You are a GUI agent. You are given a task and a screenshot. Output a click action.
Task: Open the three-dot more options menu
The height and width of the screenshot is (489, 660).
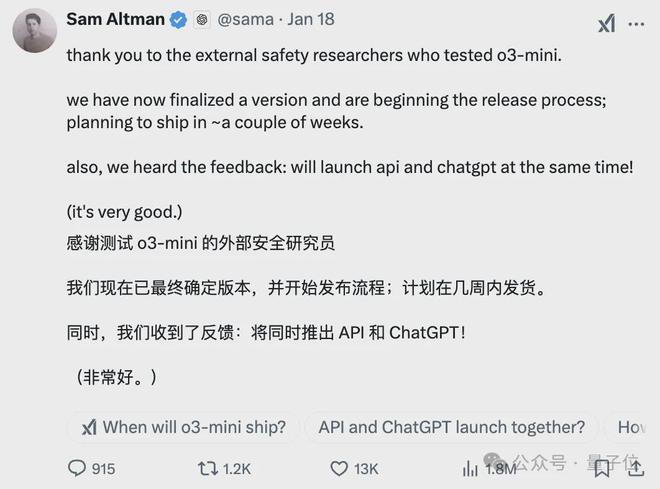click(636, 24)
